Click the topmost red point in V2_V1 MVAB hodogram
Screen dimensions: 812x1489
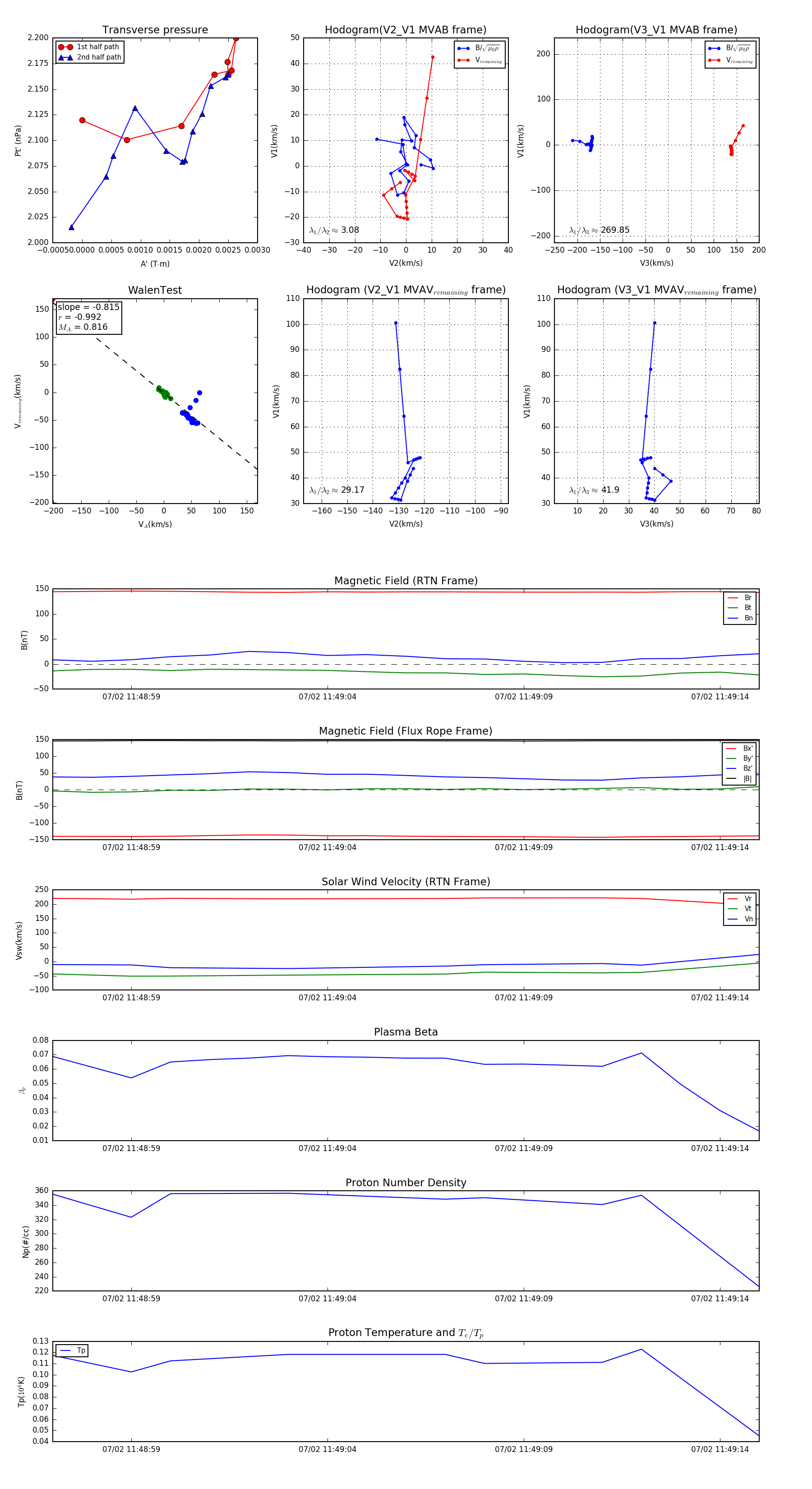tap(432, 57)
